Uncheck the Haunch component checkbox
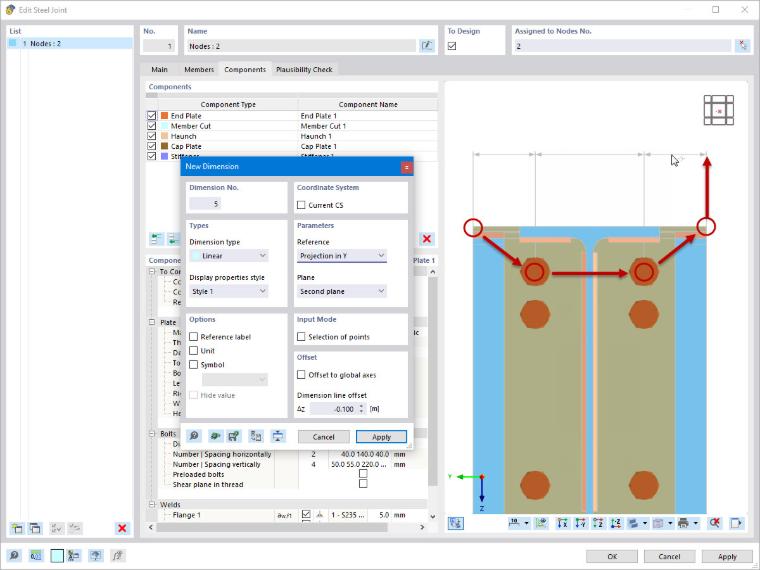 [152, 136]
